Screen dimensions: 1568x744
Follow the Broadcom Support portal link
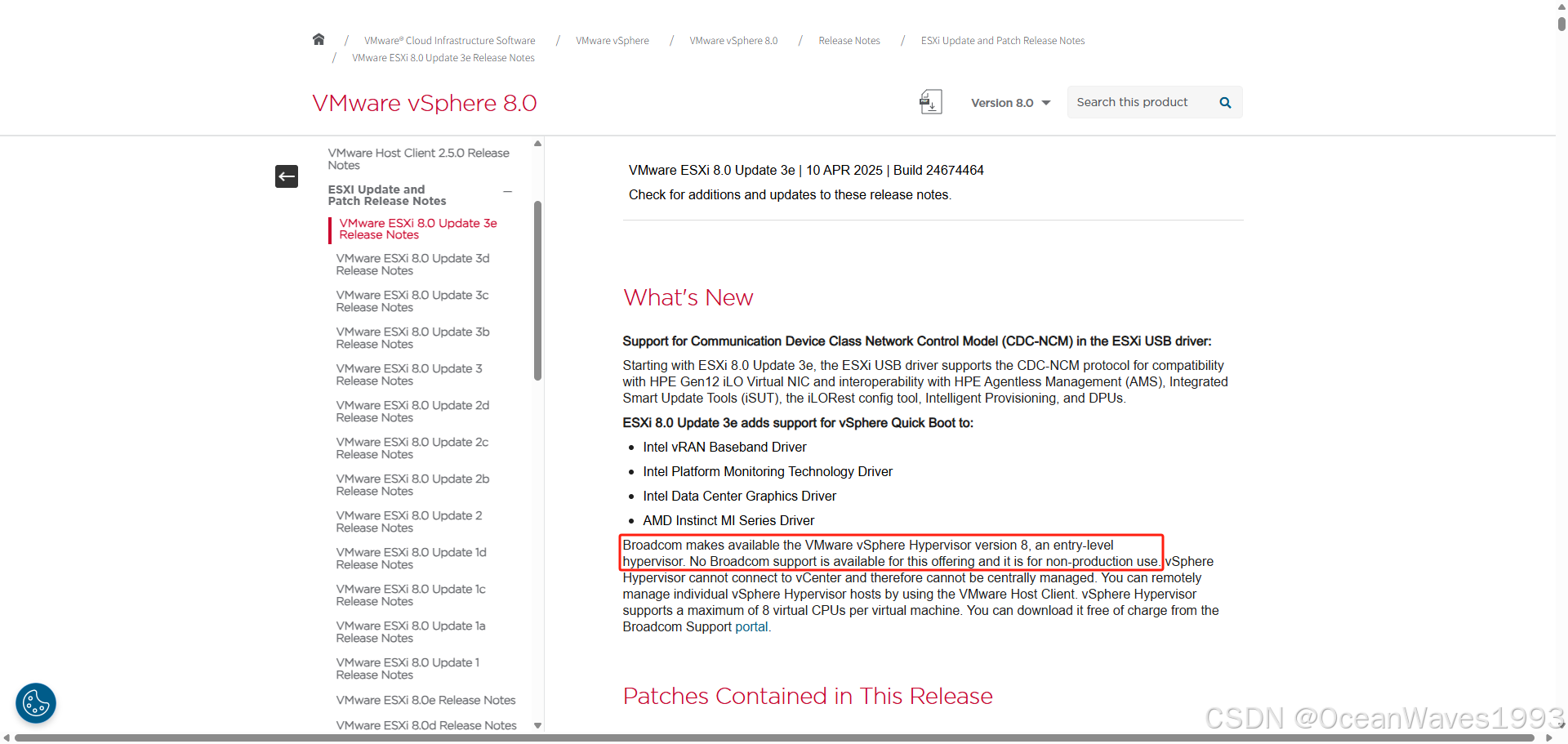point(751,627)
